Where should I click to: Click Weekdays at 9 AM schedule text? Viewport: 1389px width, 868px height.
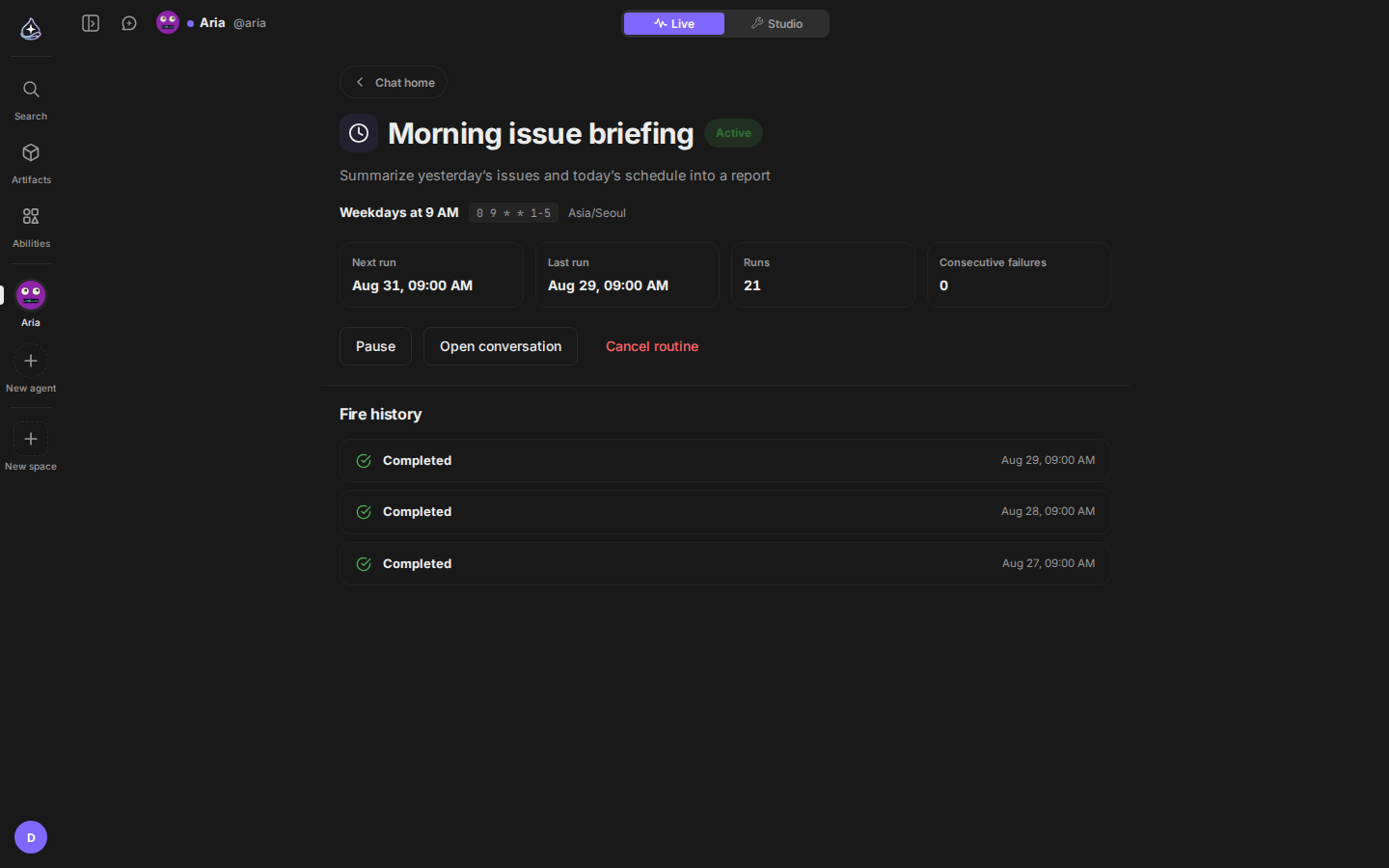(x=399, y=212)
